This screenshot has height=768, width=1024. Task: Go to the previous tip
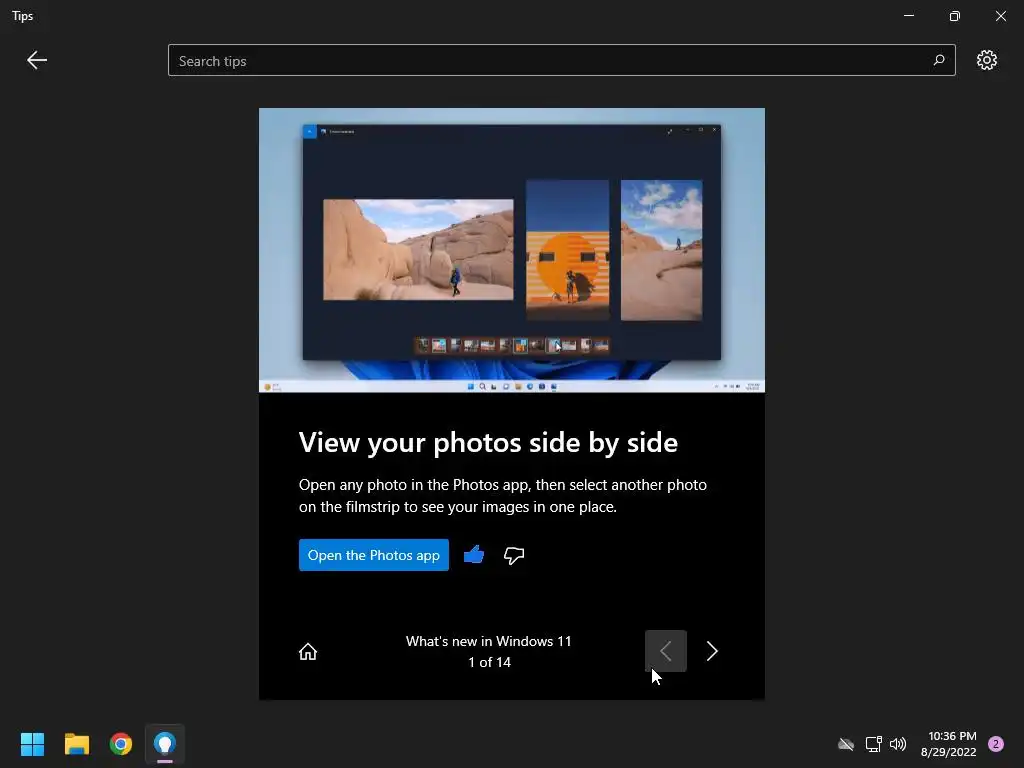[665, 651]
